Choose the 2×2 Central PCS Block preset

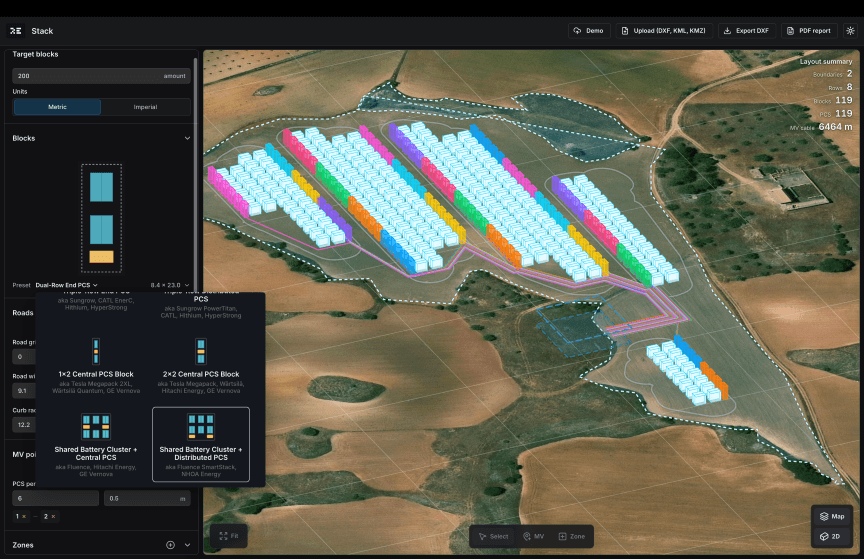point(201,365)
